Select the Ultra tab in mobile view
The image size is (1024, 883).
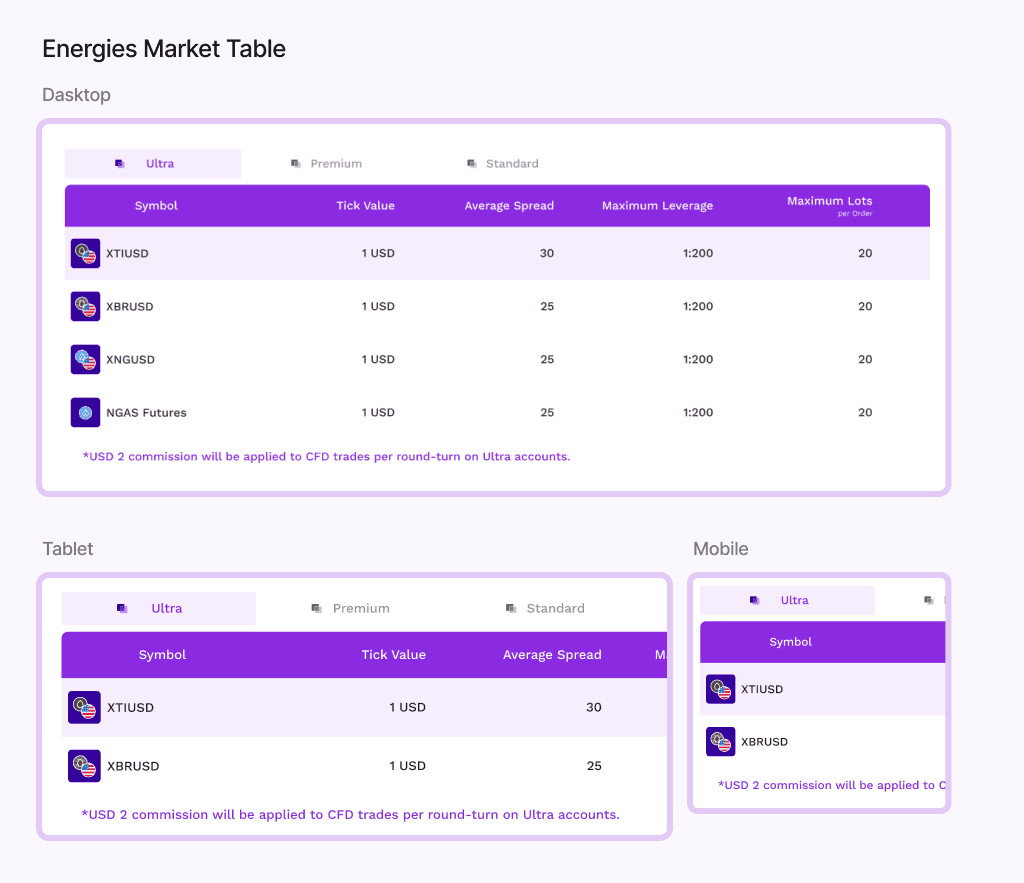(x=787, y=600)
